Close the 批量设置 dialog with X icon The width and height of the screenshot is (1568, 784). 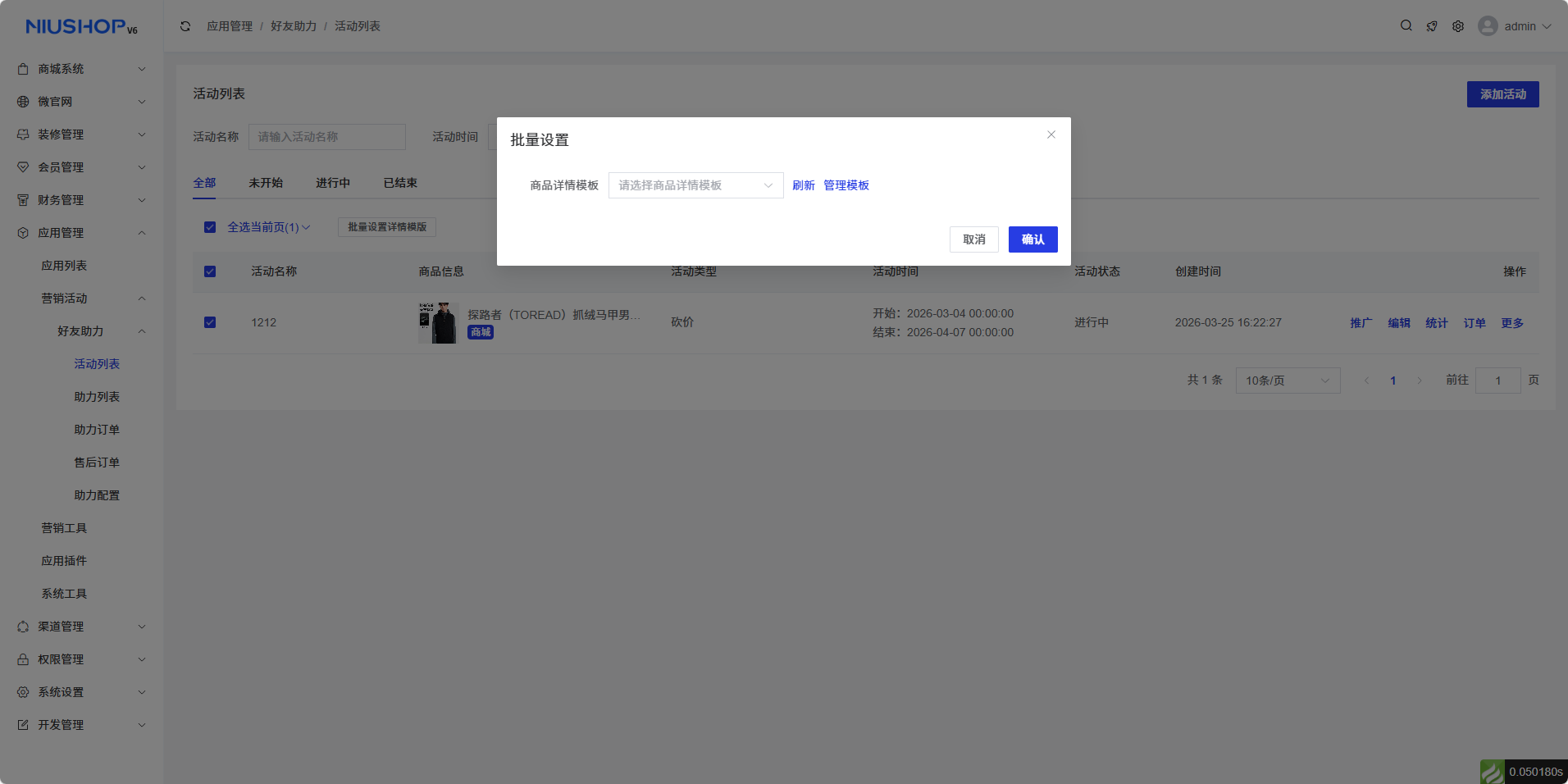tap(1051, 134)
